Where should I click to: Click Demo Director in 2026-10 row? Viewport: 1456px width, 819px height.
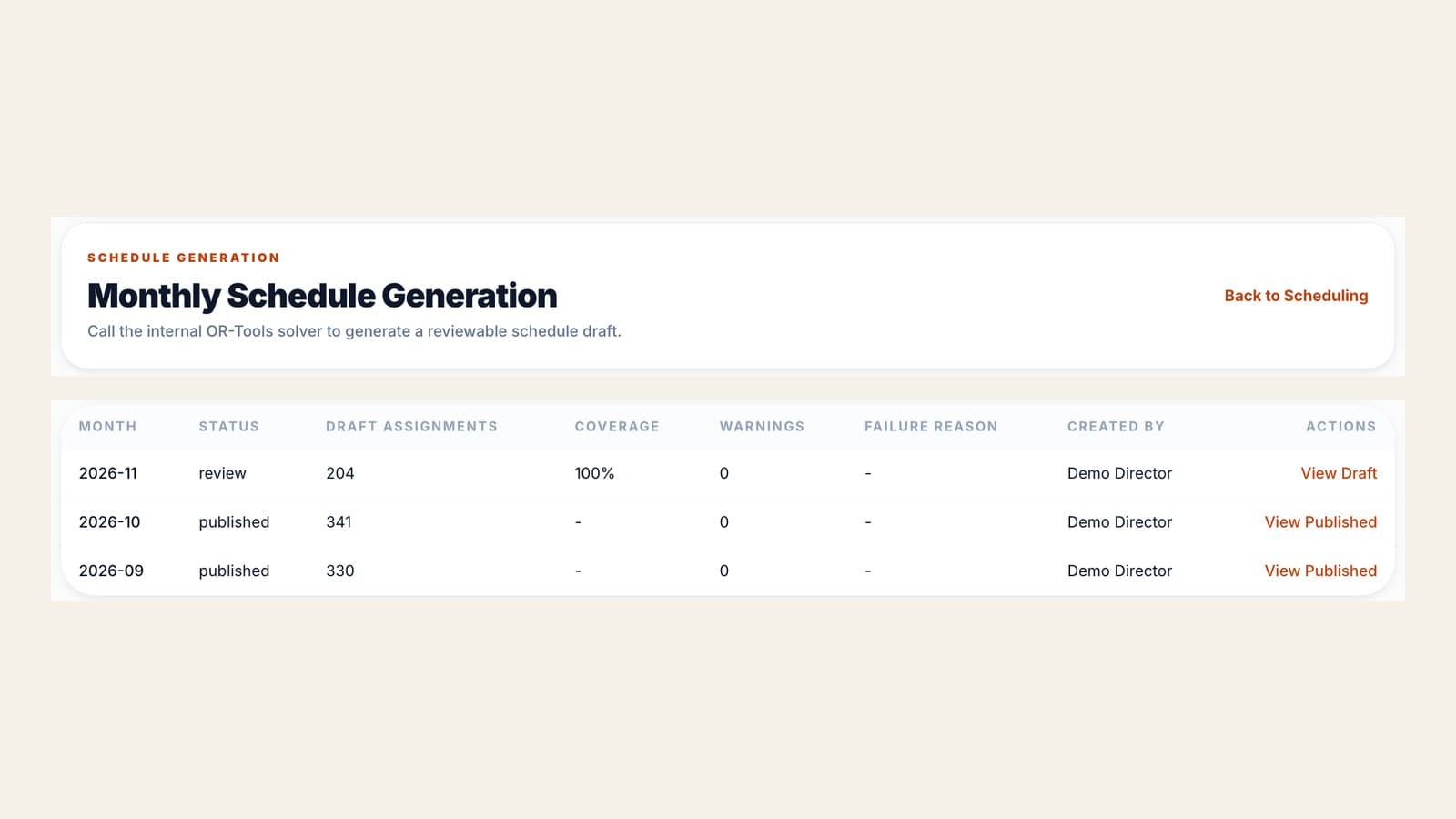[x=1119, y=522]
